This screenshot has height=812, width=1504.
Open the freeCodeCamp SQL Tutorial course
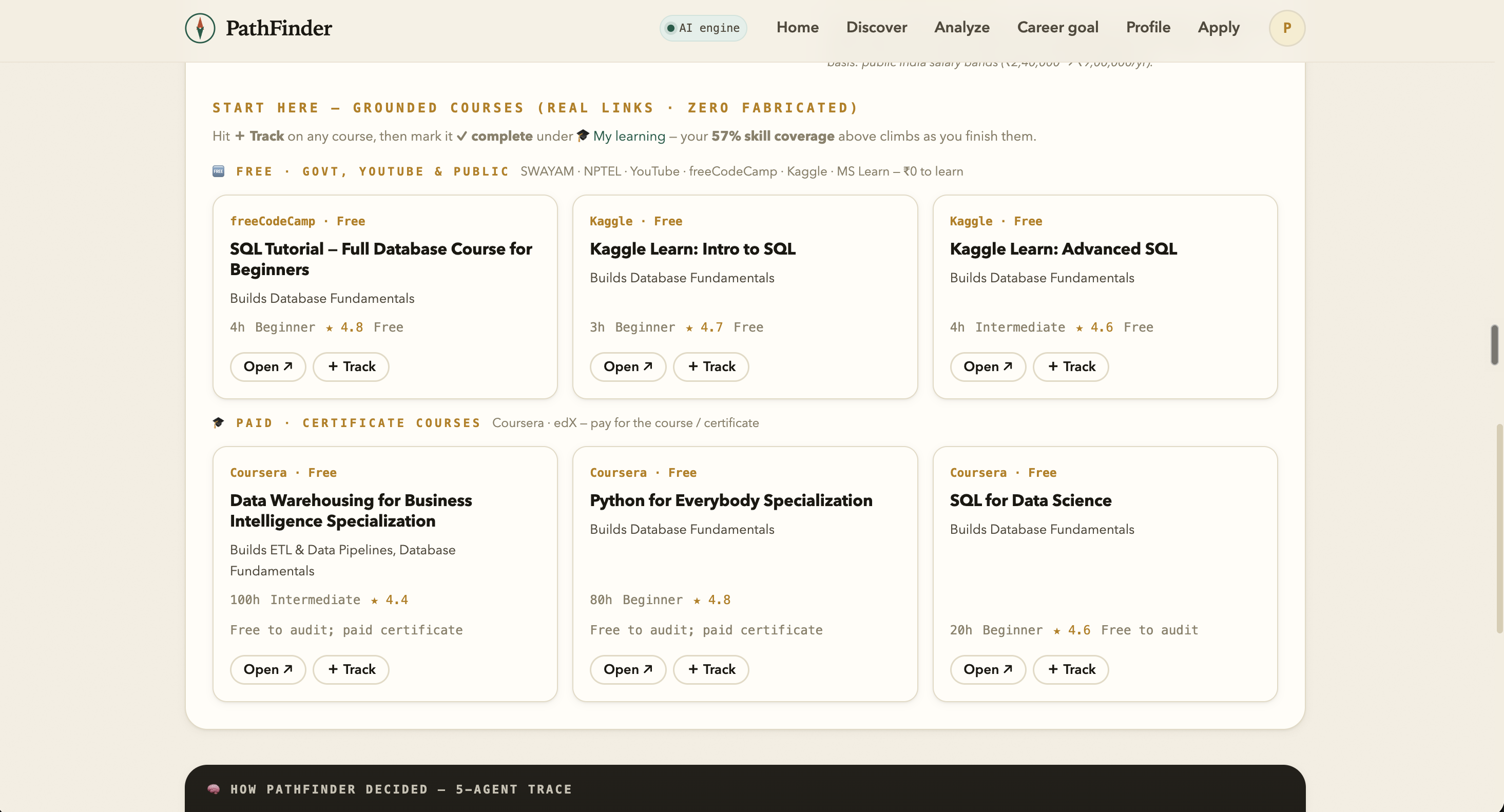pos(267,366)
